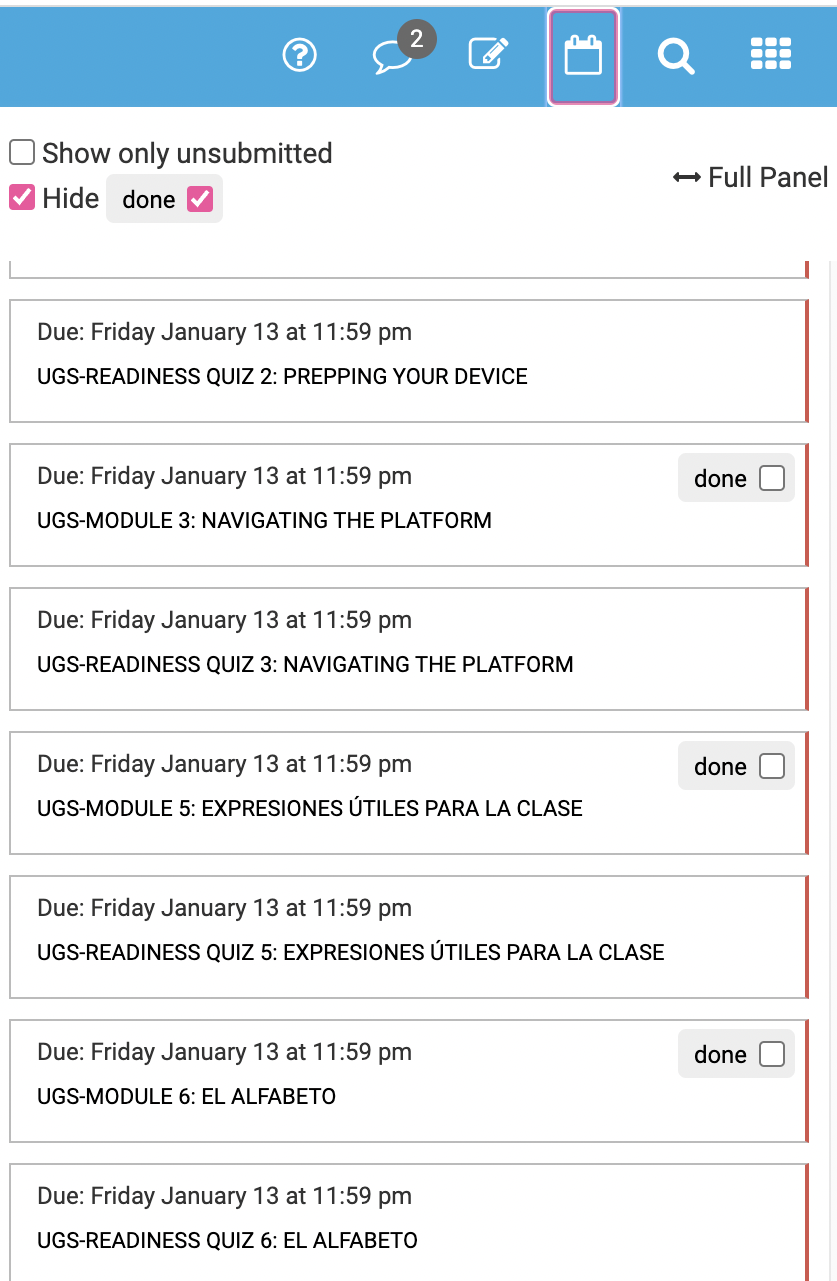Image resolution: width=837 pixels, height=1281 pixels.
Task: Mark UGS-Module 5 Expresiones Útiles done
Action: point(772,767)
